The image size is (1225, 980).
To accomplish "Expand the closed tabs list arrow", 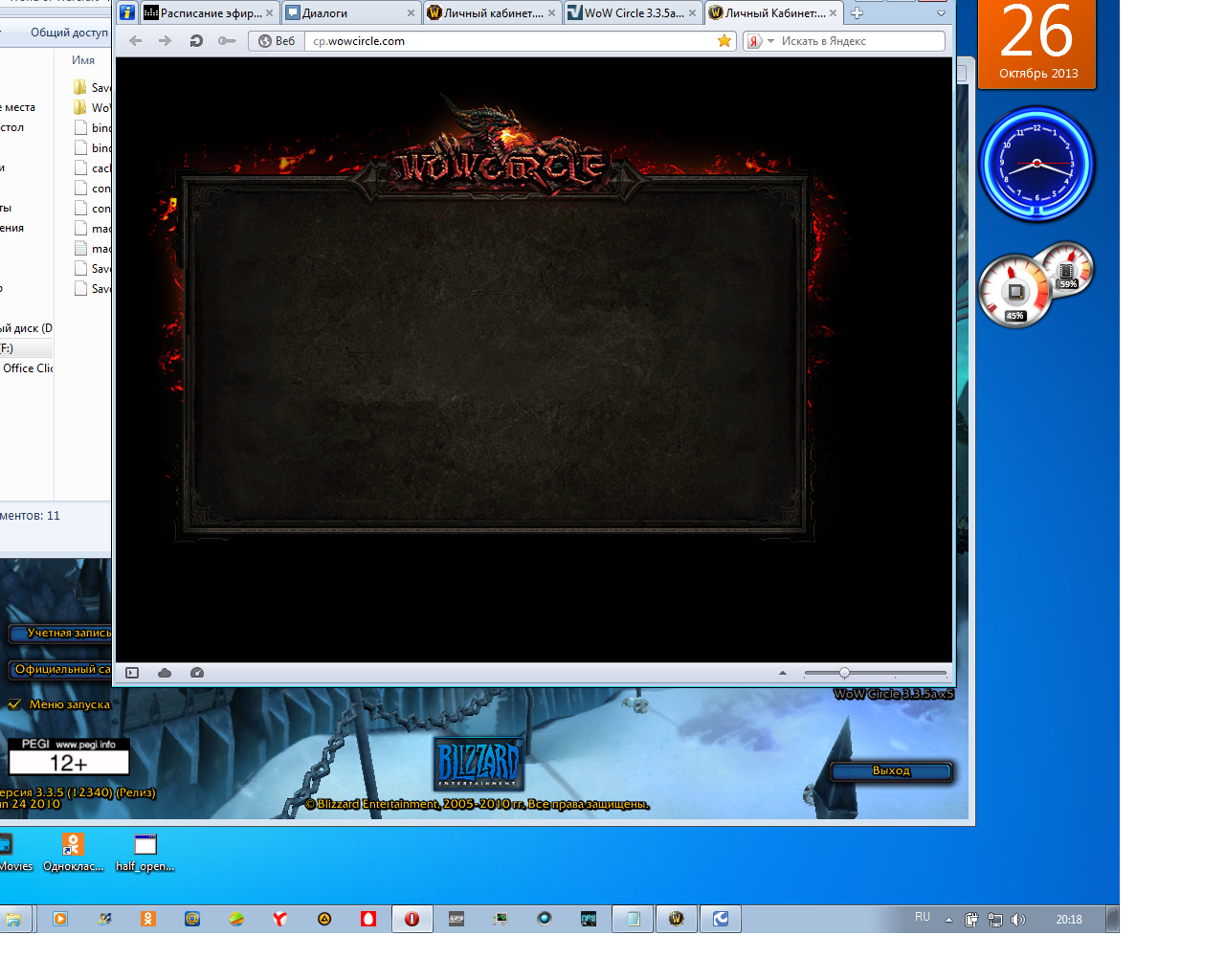I will click(x=941, y=13).
